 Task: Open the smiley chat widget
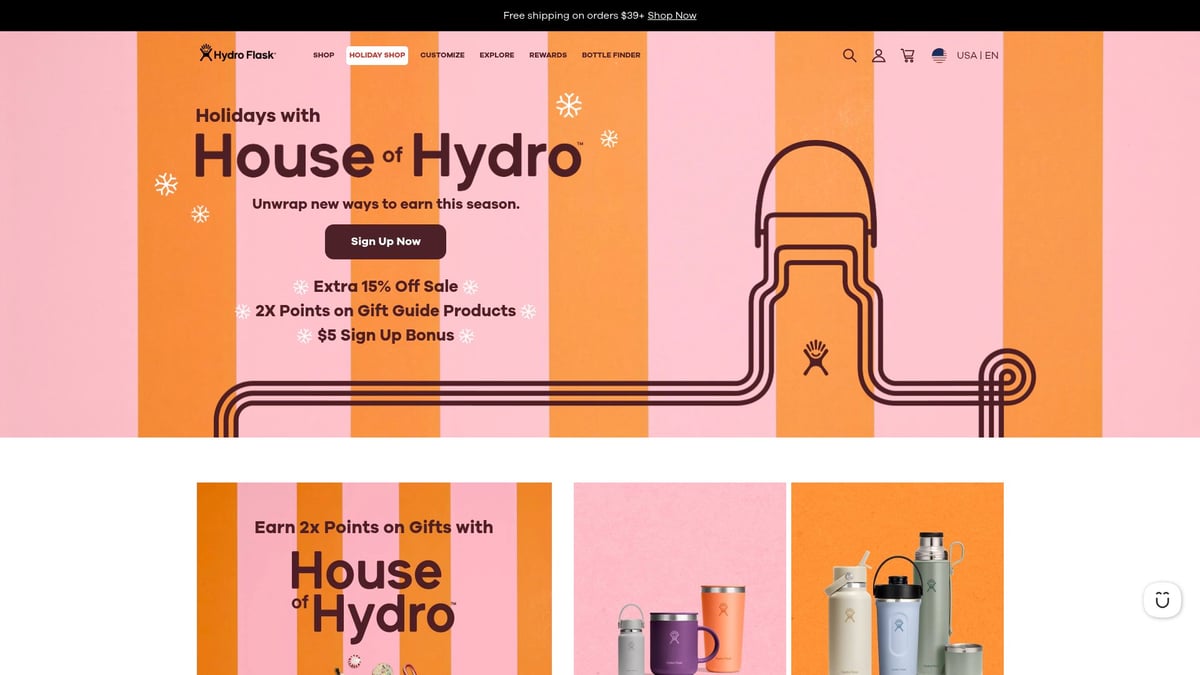click(1162, 600)
